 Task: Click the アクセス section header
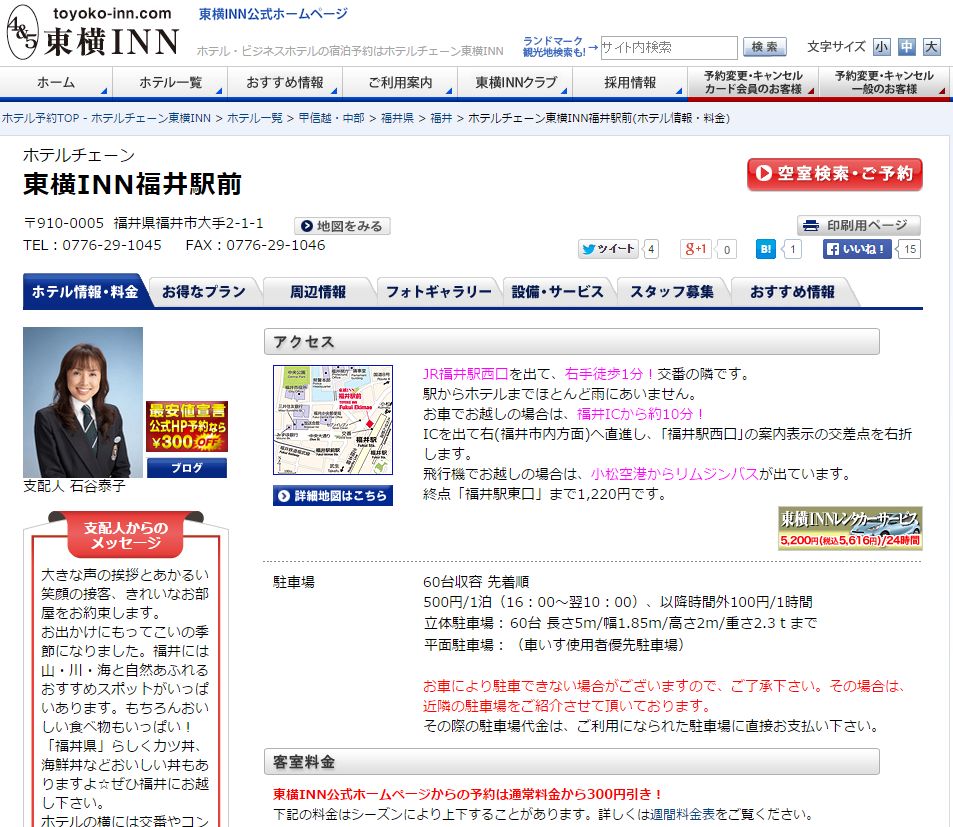point(572,341)
